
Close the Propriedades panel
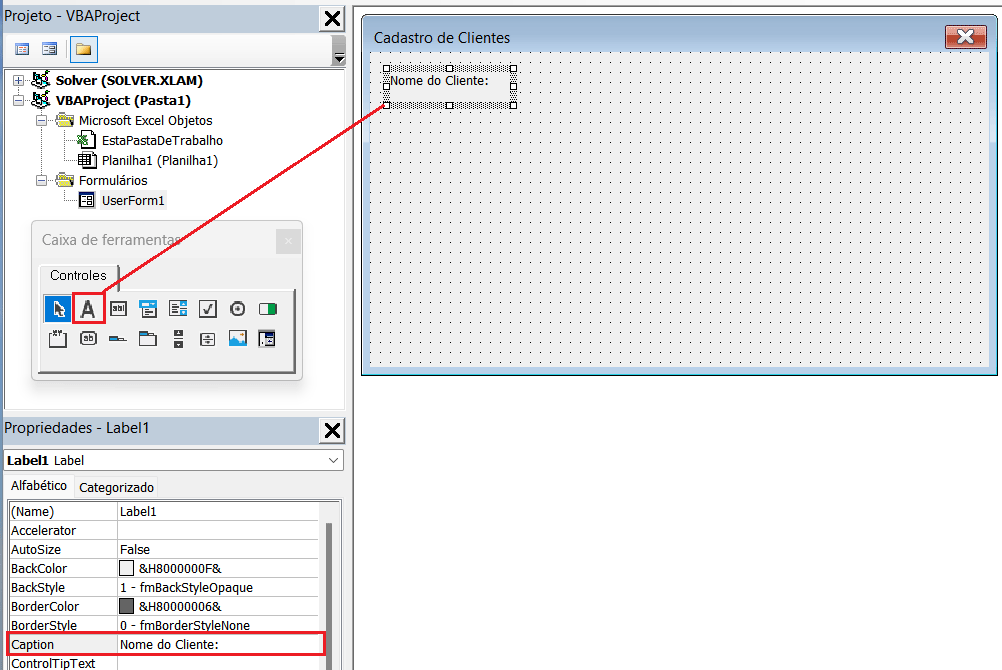[x=332, y=430]
